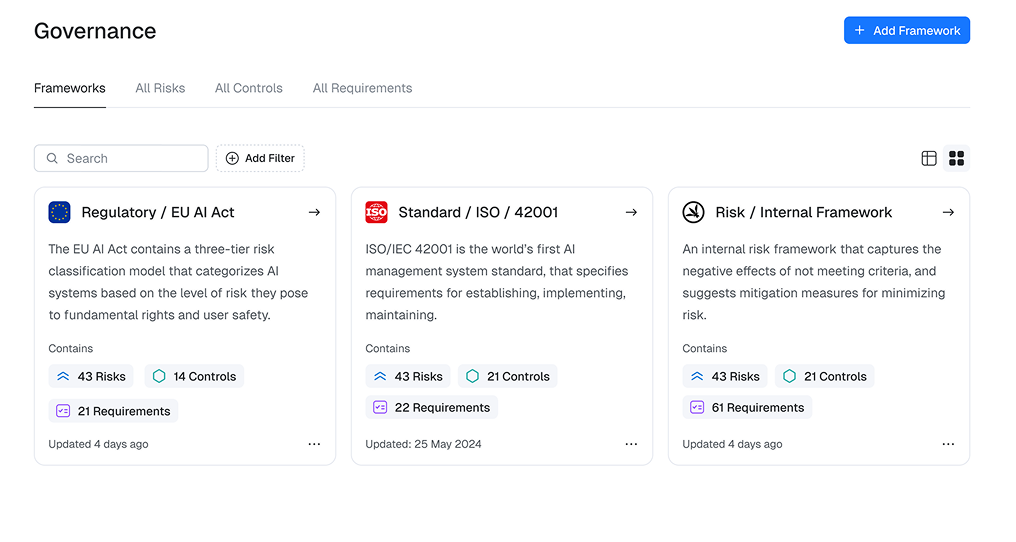Click 14 Controls tag on EU AI Act
Screen dimensions: 1016x542
(194, 377)
